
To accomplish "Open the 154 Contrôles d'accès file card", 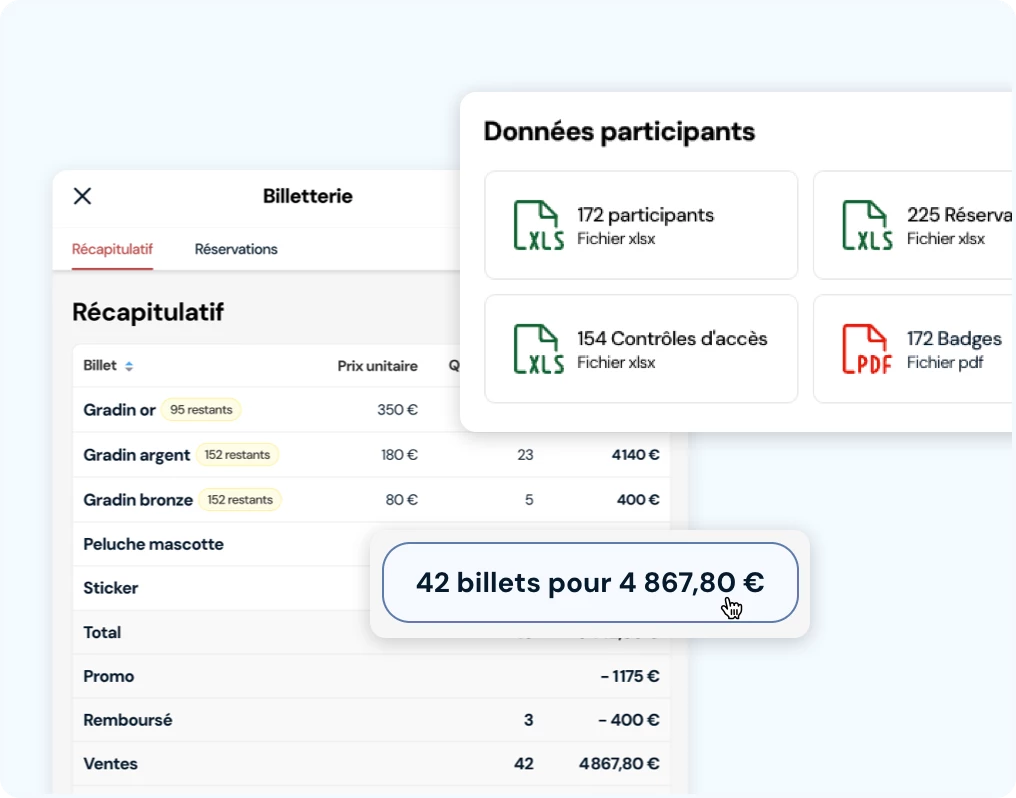I will (641, 349).
